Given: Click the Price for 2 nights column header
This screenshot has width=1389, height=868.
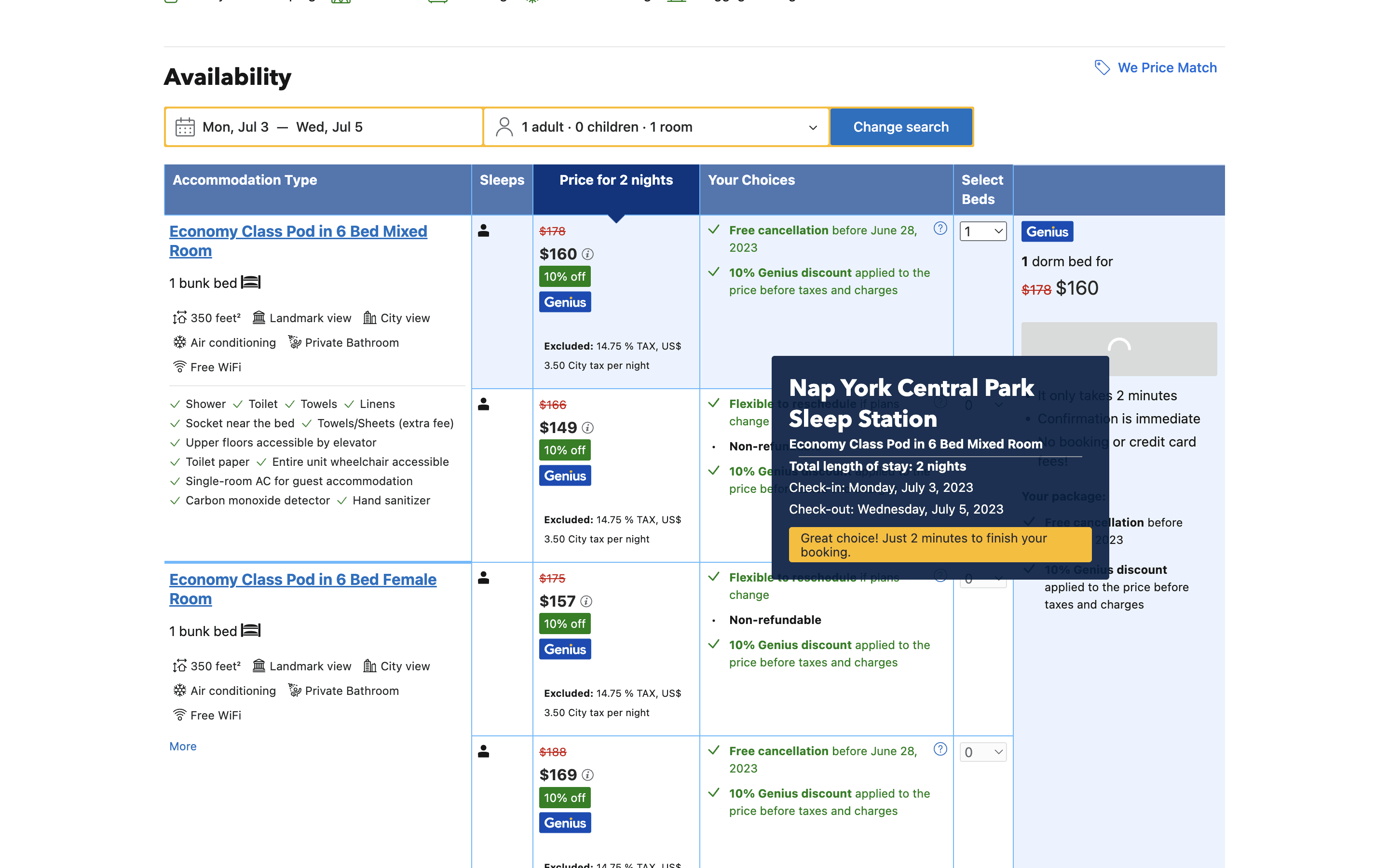Looking at the screenshot, I should (616, 180).
